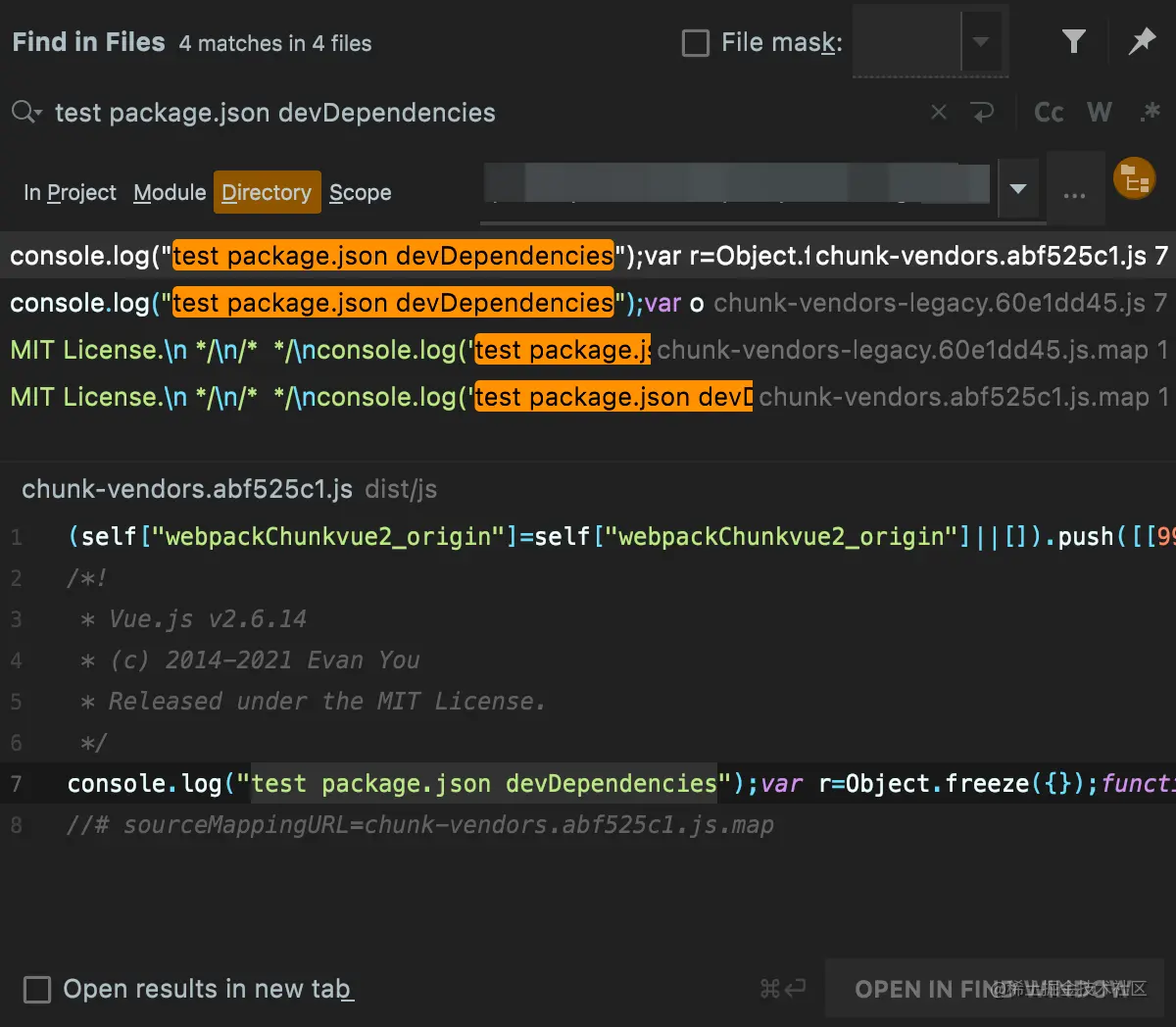Viewport: 1176px width, 1027px height.
Task: Click line number 7 in preview gutter
Action: 16,784
